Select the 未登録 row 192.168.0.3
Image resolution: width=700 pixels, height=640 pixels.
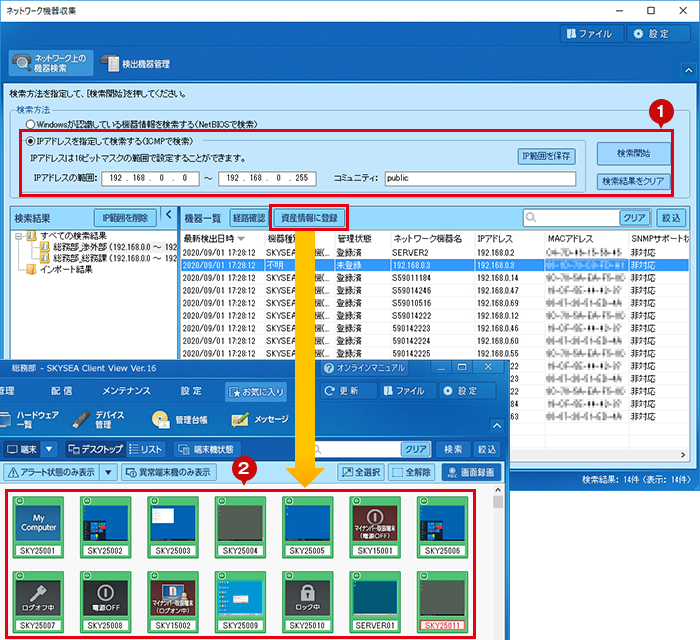(435, 265)
